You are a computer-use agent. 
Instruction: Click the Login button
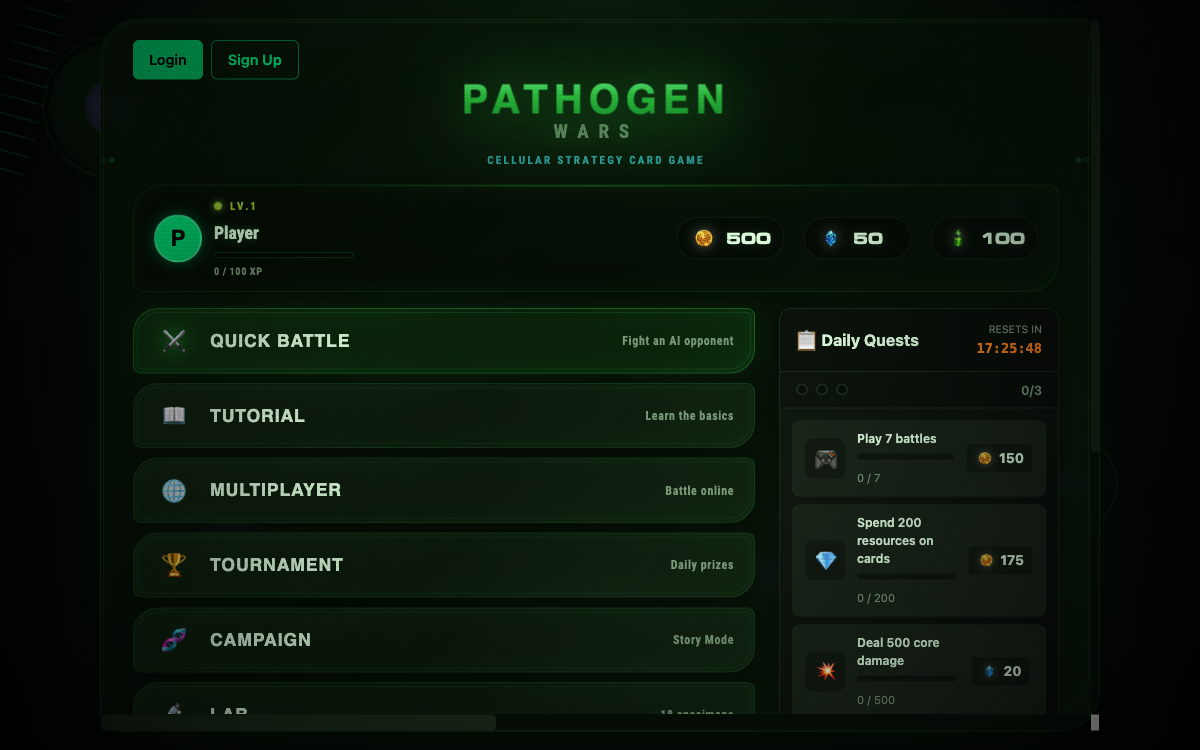point(167,59)
